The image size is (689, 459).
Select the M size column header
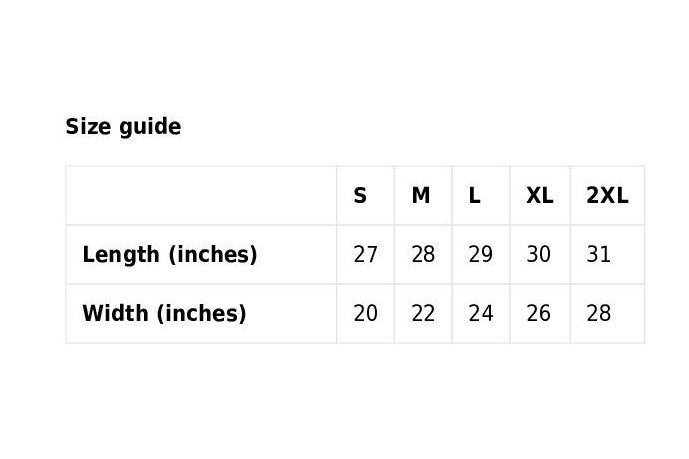point(421,196)
